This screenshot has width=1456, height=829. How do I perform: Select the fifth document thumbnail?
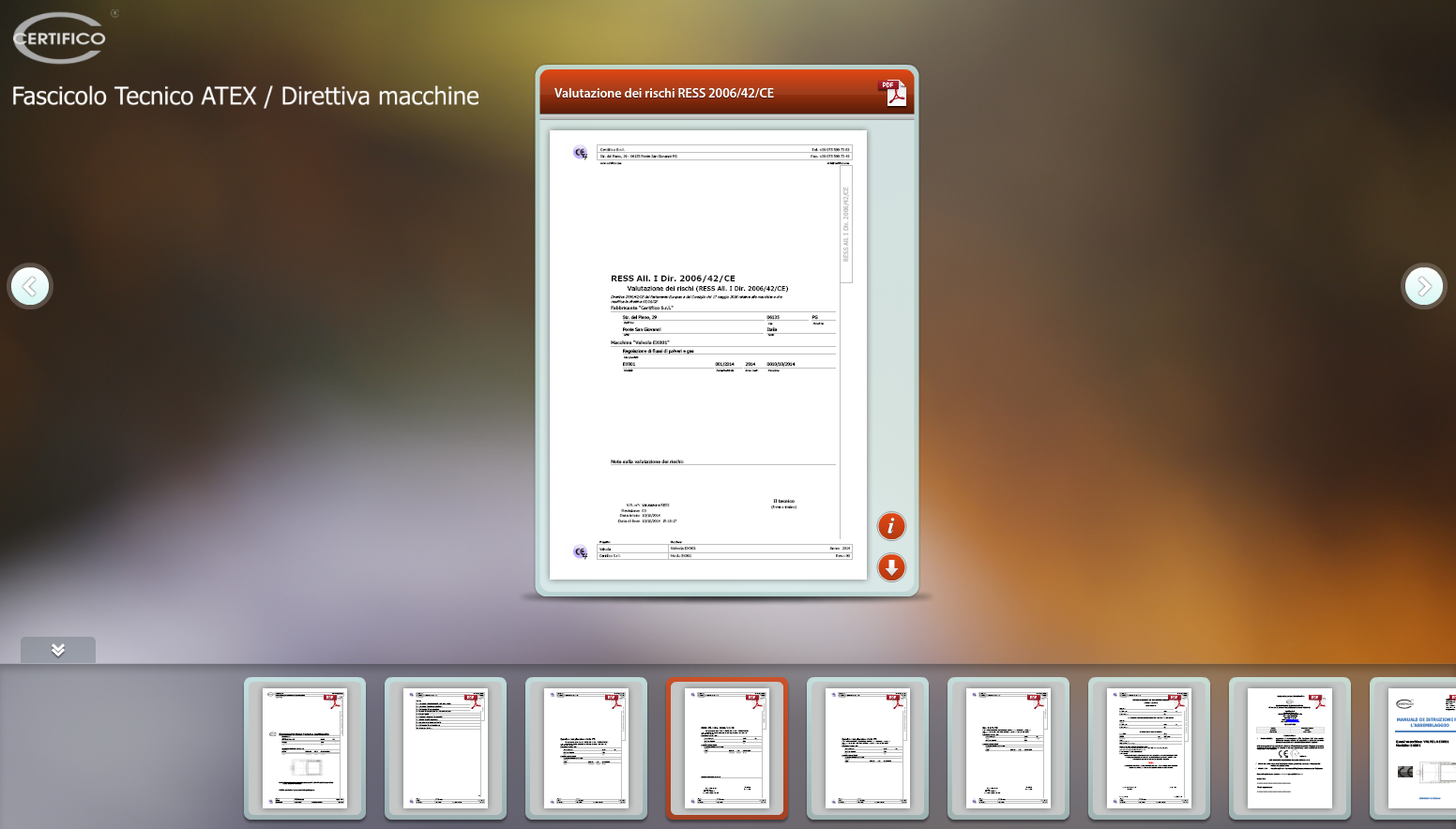pos(867,748)
